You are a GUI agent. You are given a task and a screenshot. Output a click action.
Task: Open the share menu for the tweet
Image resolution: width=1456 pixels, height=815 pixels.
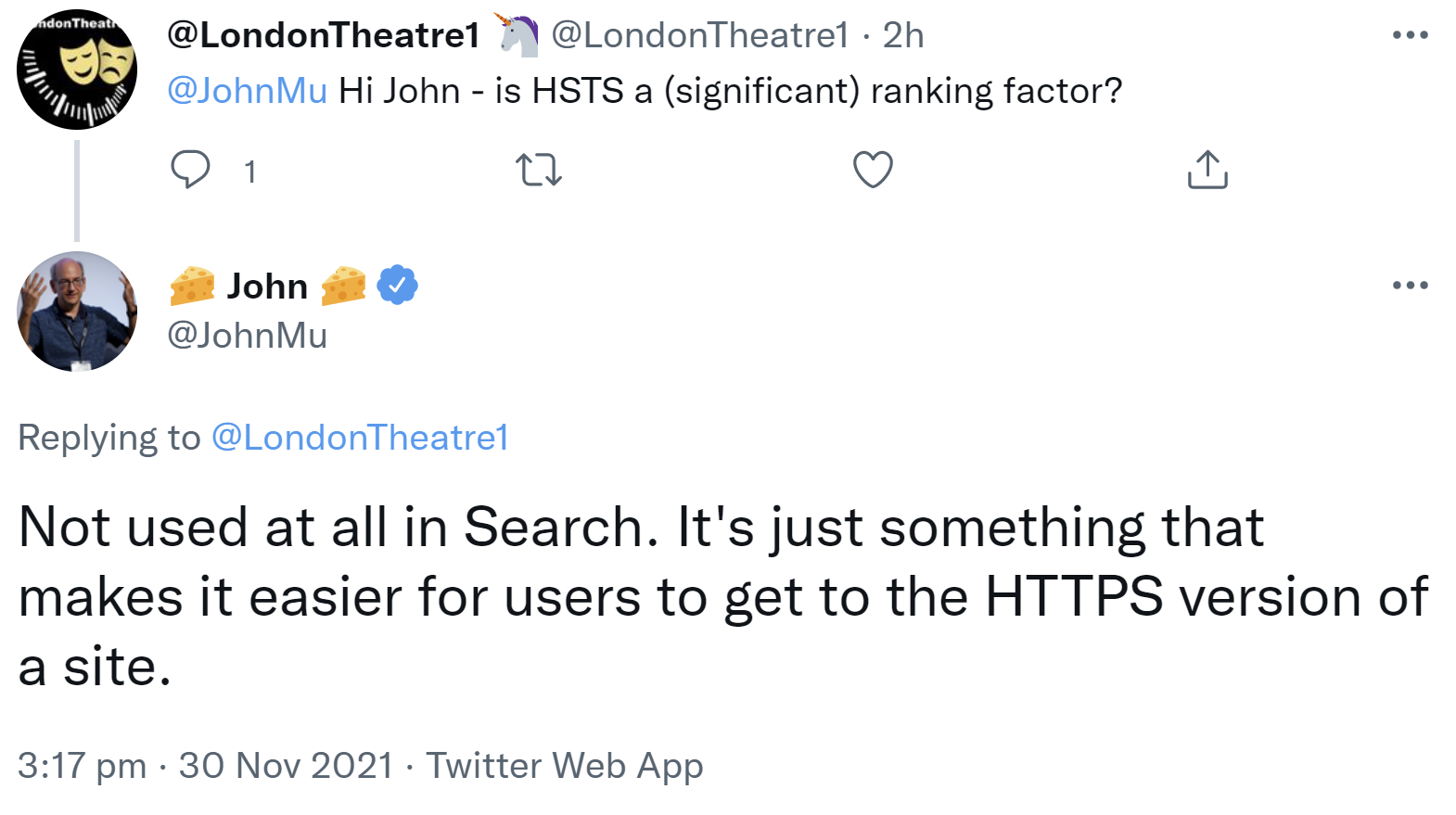coord(1207,170)
